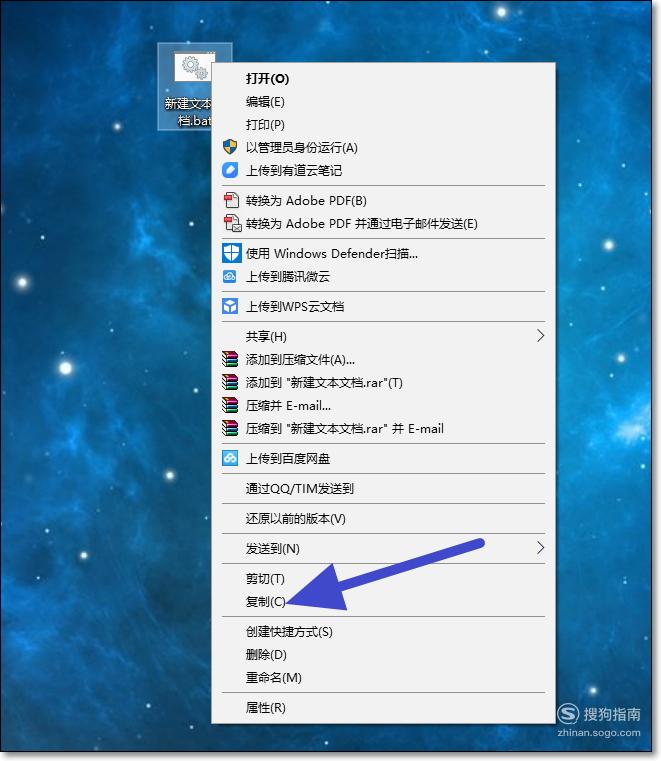661x761 pixels.
Task: Click WinRAR icon beside 压缩到 "新建文本文档.rar" 并 E-mail
Action: (x=230, y=428)
